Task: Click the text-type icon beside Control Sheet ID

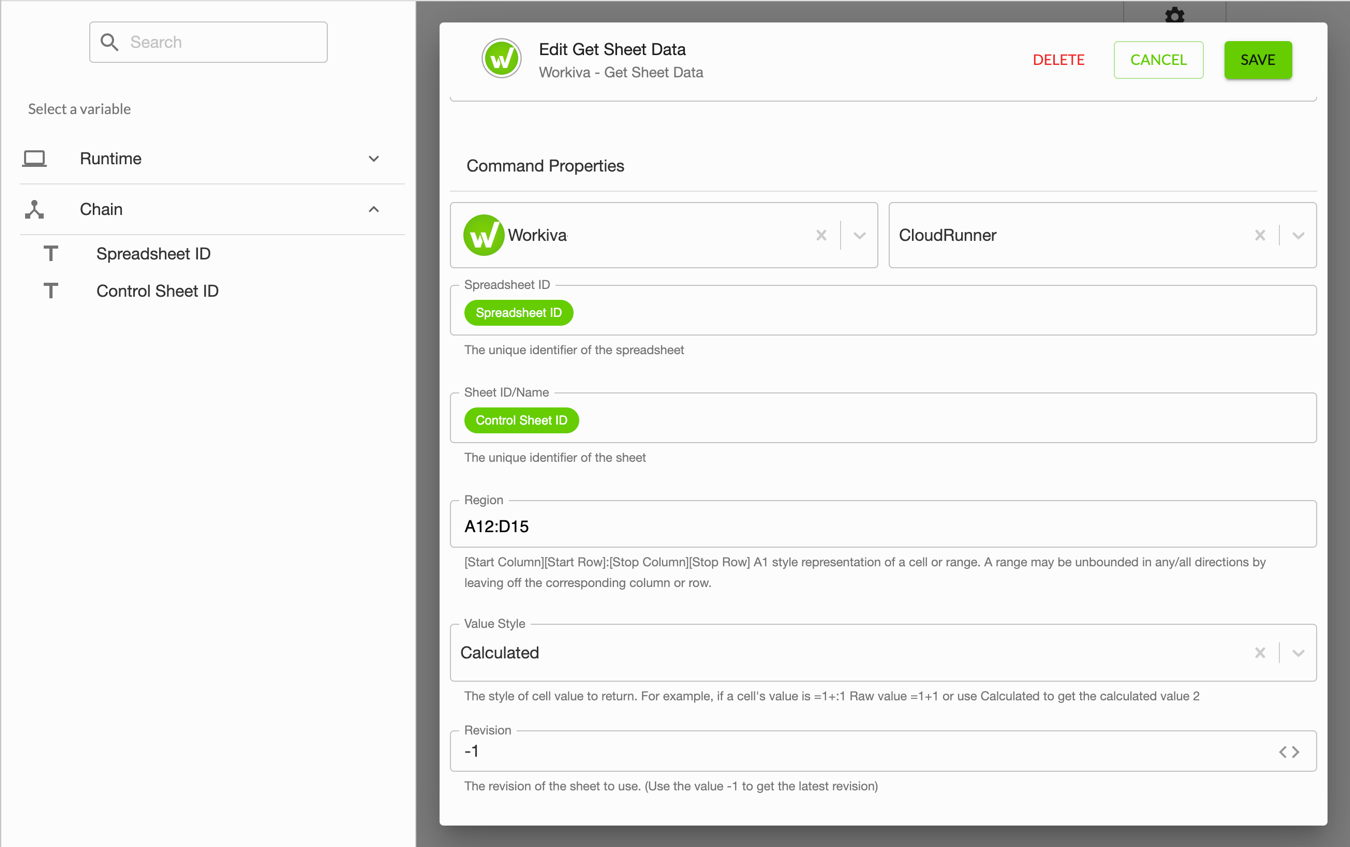Action: click(51, 291)
